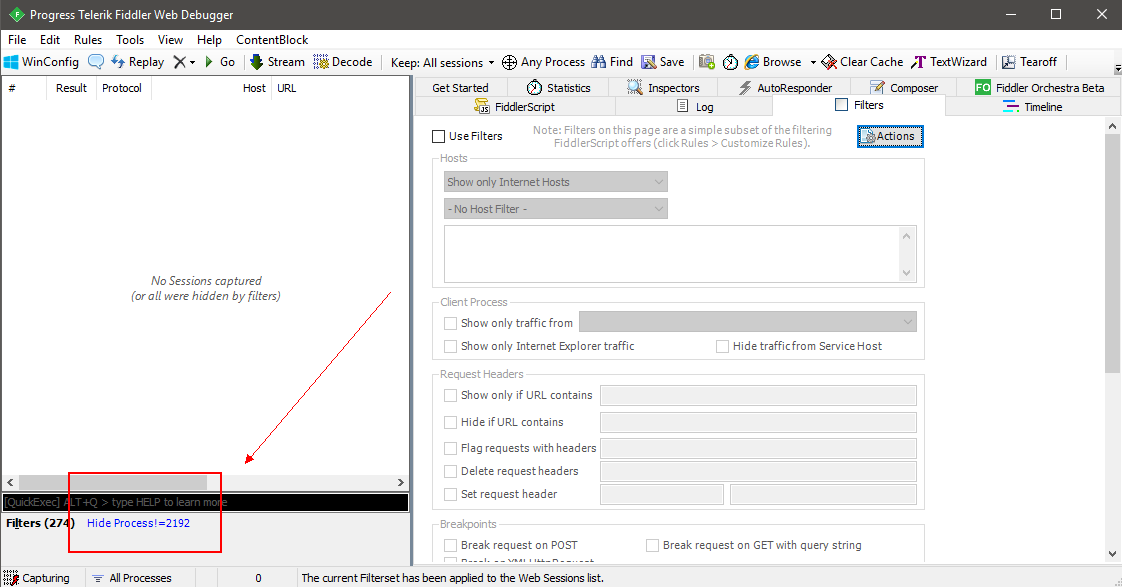Open the client process combo box
1122x587 pixels.
747,322
